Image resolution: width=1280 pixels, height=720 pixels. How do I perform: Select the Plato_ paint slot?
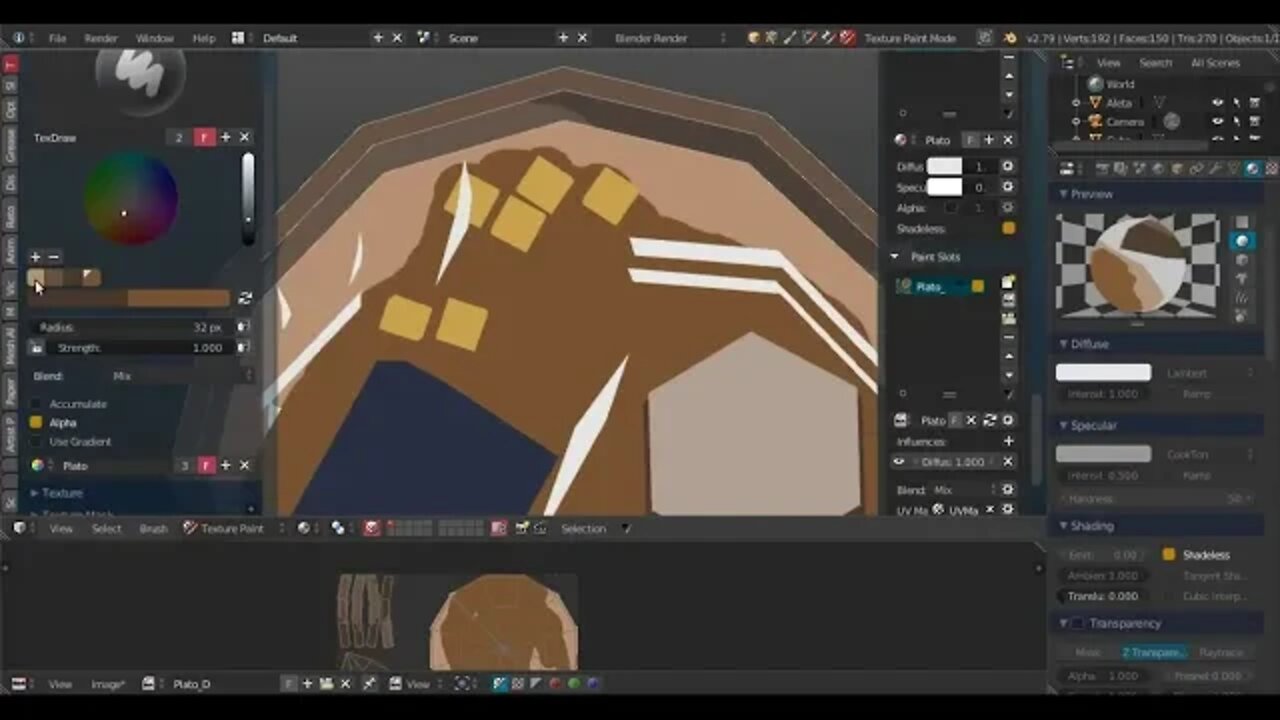point(940,286)
